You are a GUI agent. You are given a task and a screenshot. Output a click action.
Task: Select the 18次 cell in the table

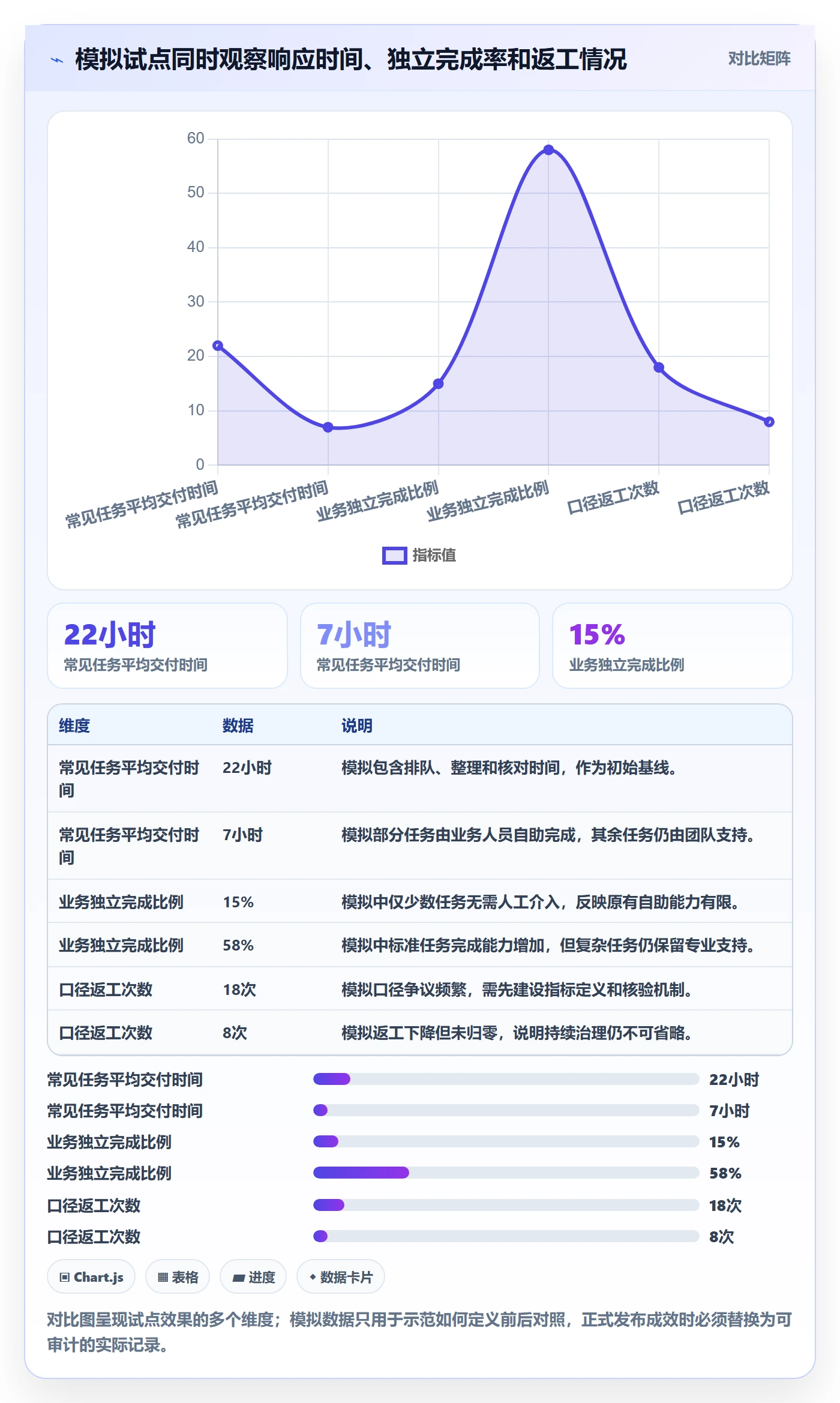(x=239, y=990)
